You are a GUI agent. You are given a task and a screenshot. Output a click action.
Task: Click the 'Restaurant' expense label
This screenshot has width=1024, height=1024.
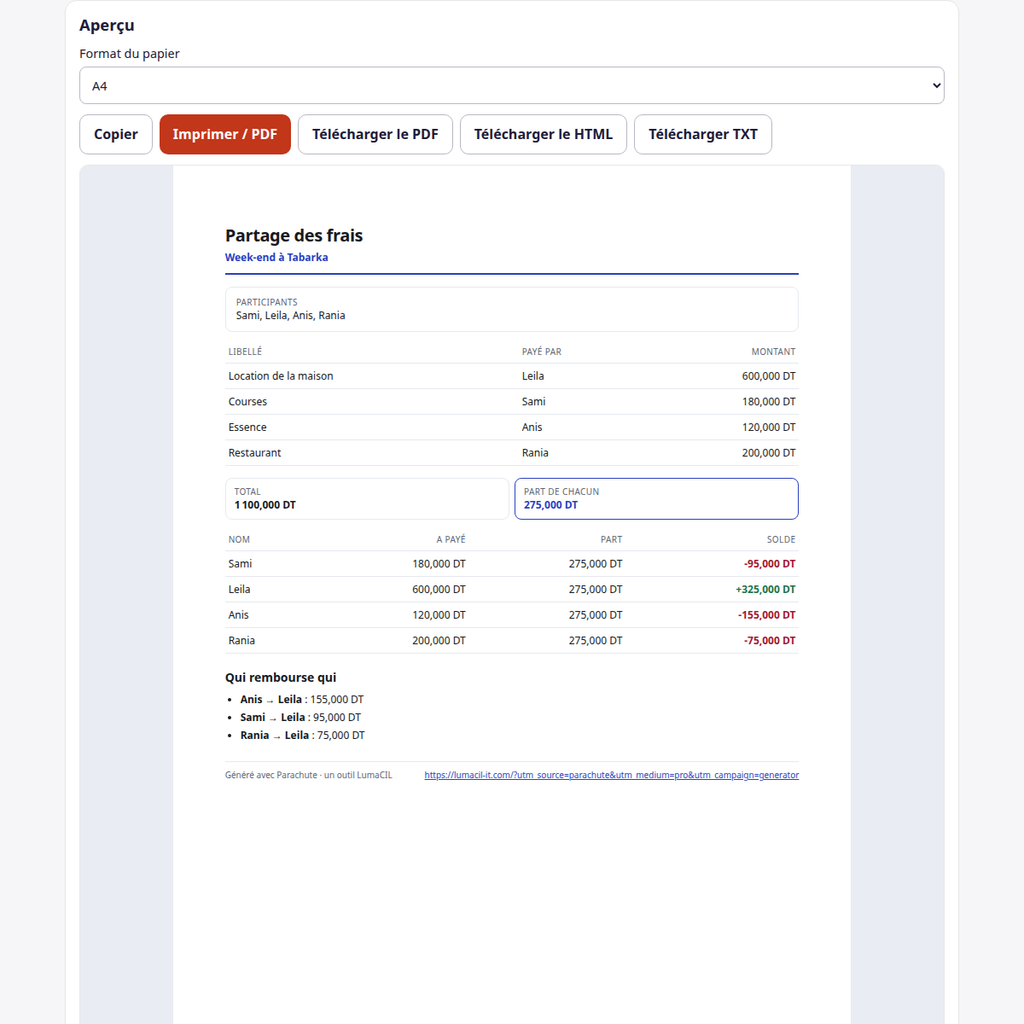(255, 453)
